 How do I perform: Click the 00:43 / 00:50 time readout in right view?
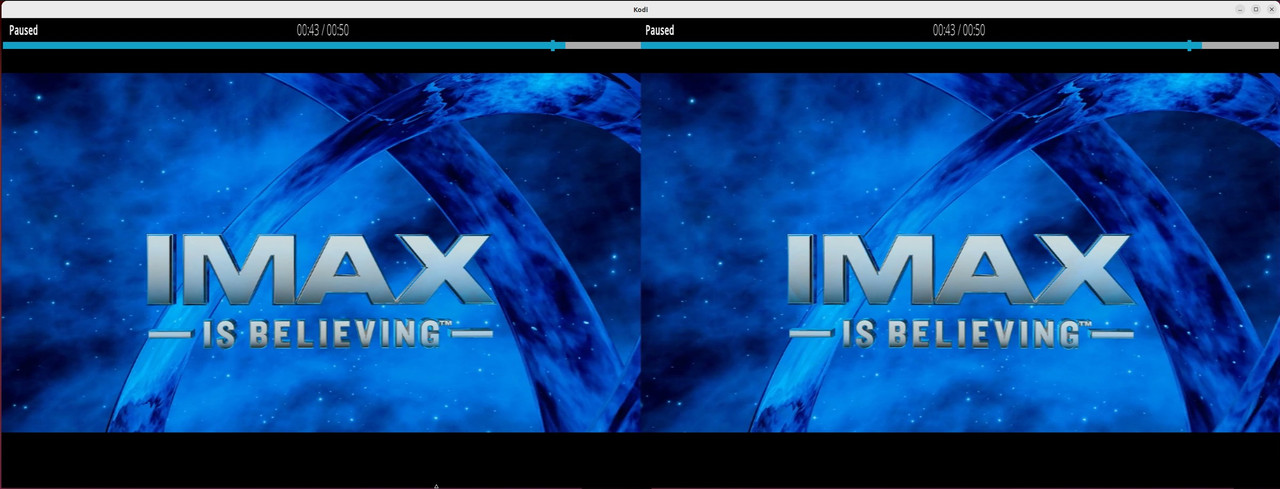click(x=959, y=31)
